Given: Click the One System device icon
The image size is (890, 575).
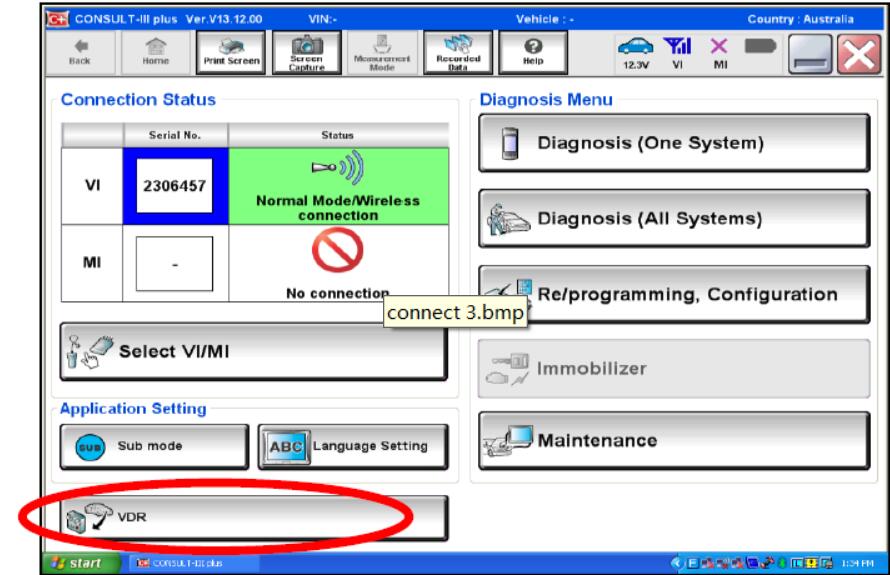Looking at the screenshot, I should pos(510,143).
